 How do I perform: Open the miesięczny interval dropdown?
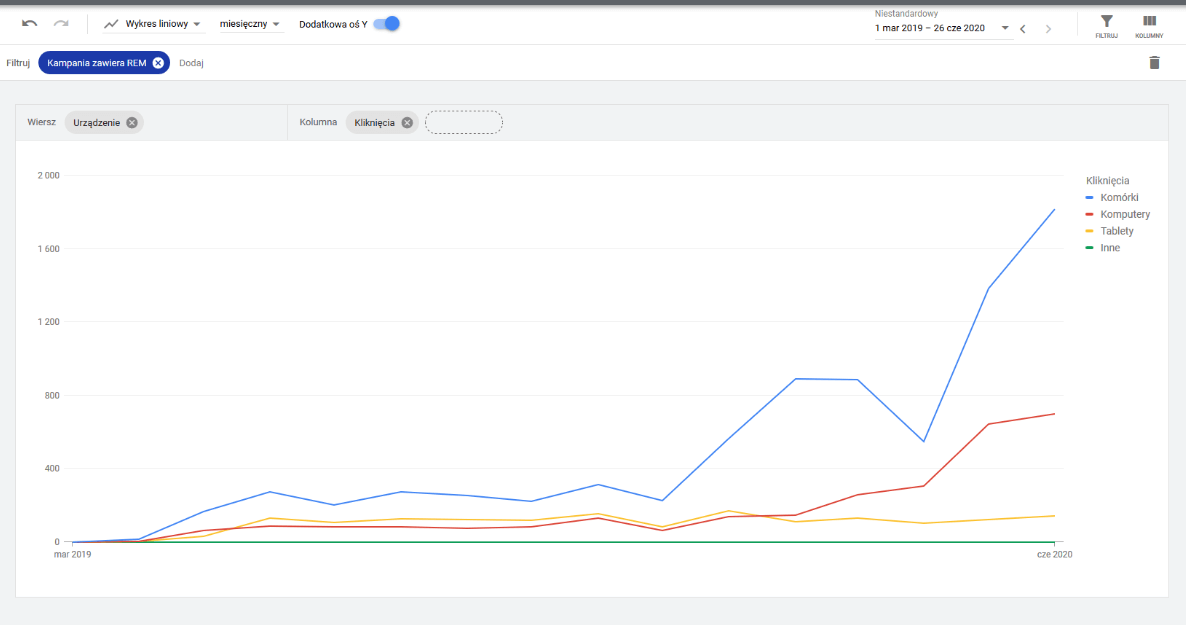(x=250, y=24)
